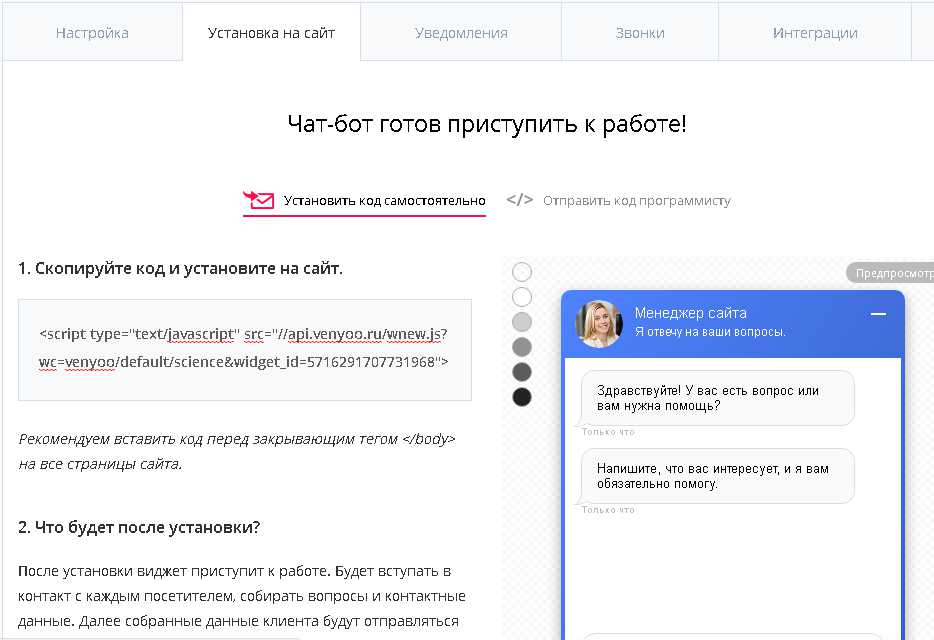
Task: Choose Установить код самостоятельно option
Action: click(x=384, y=200)
